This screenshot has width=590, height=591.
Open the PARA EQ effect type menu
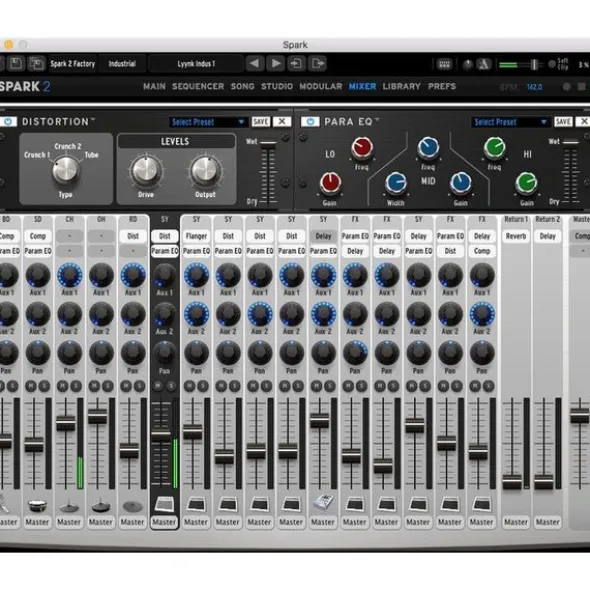pos(352,121)
